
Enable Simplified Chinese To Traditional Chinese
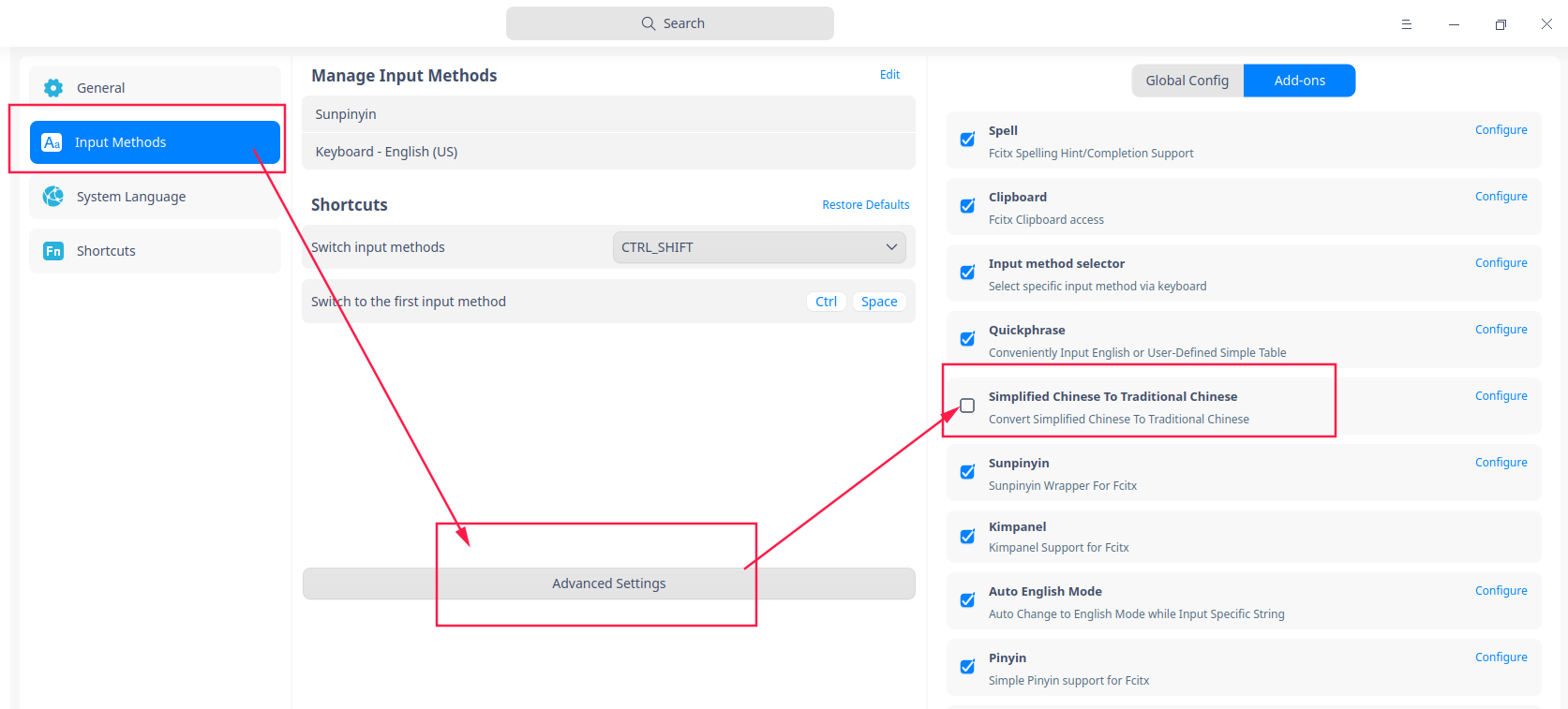(x=967, y=406)
